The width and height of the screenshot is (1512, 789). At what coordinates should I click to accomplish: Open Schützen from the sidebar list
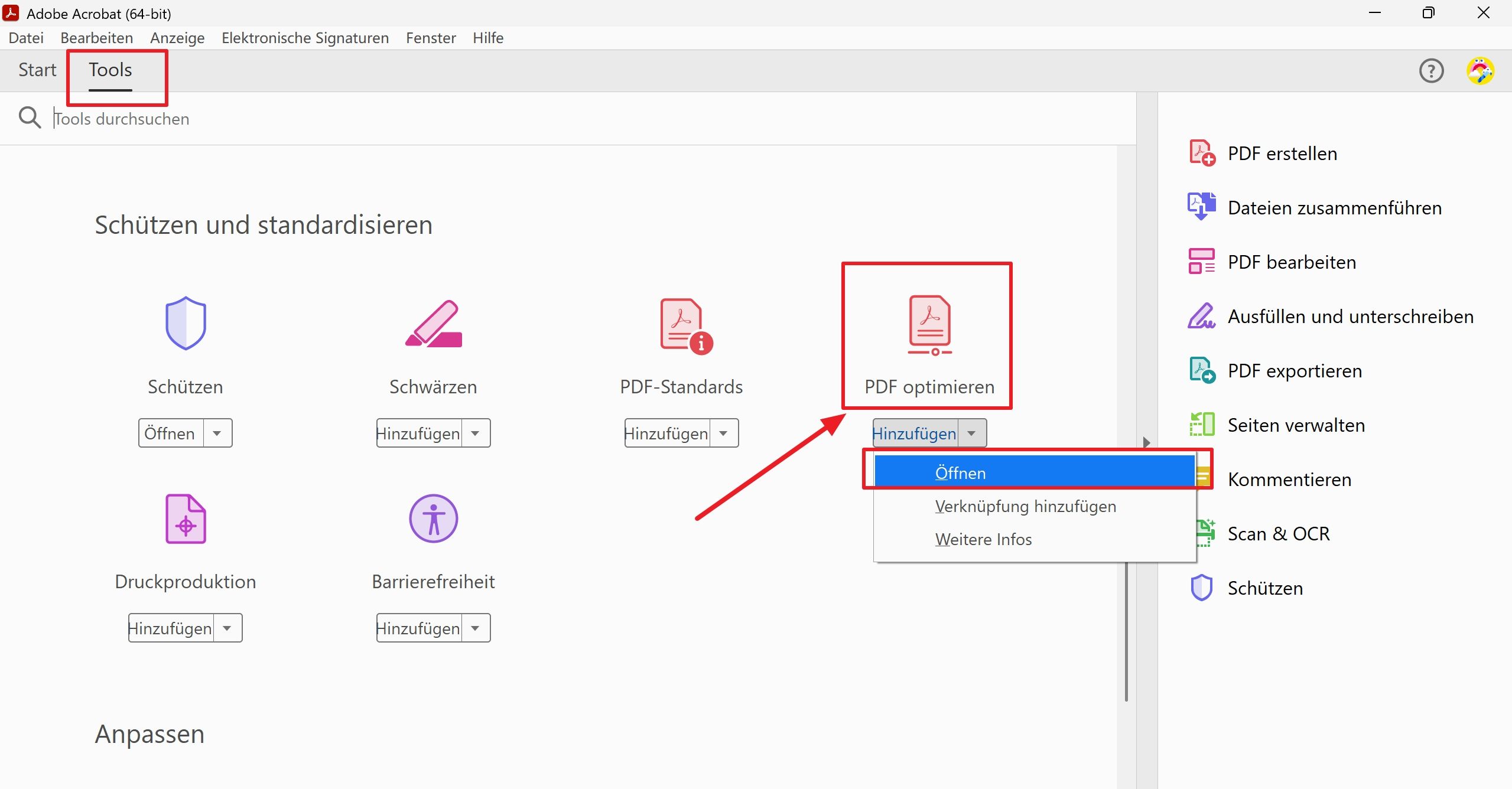click(1265, 588)
